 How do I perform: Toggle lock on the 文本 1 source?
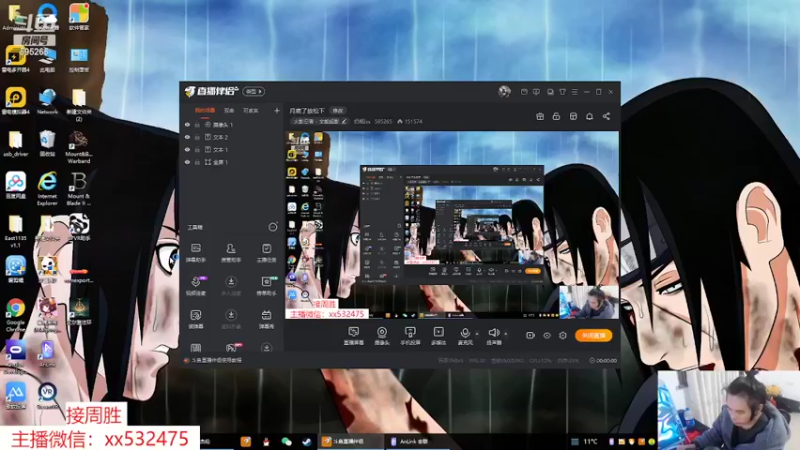coord(197,149)
